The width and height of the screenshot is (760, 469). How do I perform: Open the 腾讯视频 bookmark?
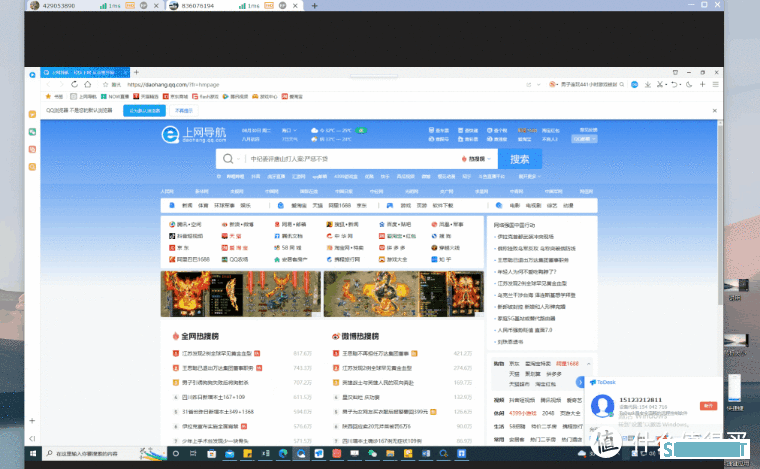235,96
